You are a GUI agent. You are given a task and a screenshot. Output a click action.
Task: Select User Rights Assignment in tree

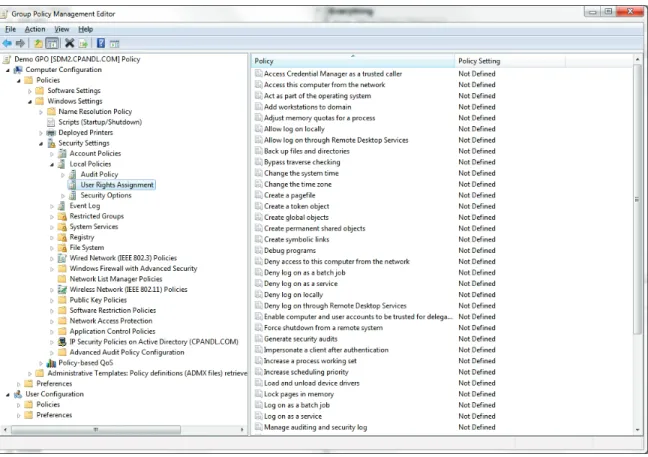(x=117, y=185)
